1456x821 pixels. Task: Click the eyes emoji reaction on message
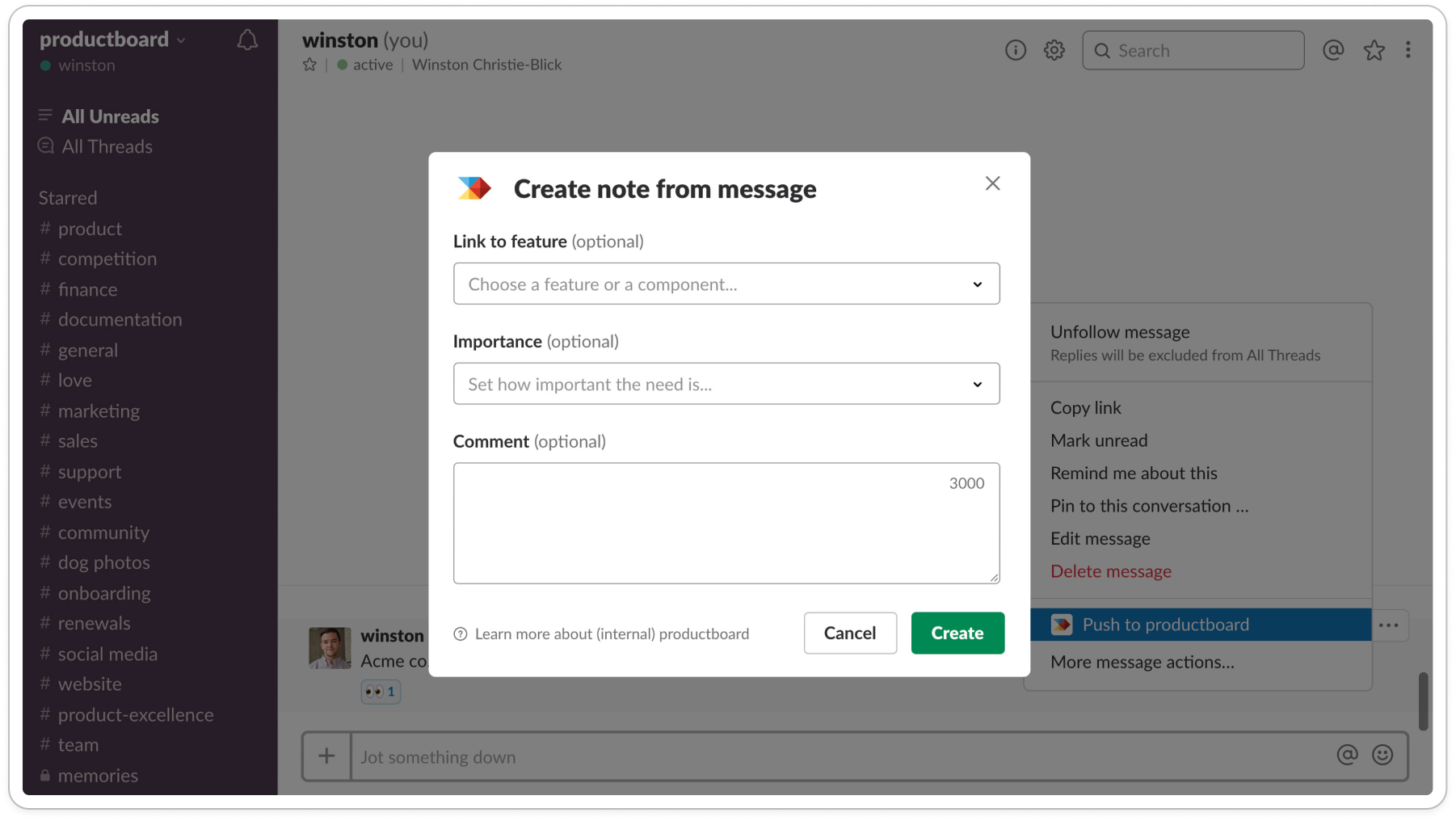click(x=381, y=691)
